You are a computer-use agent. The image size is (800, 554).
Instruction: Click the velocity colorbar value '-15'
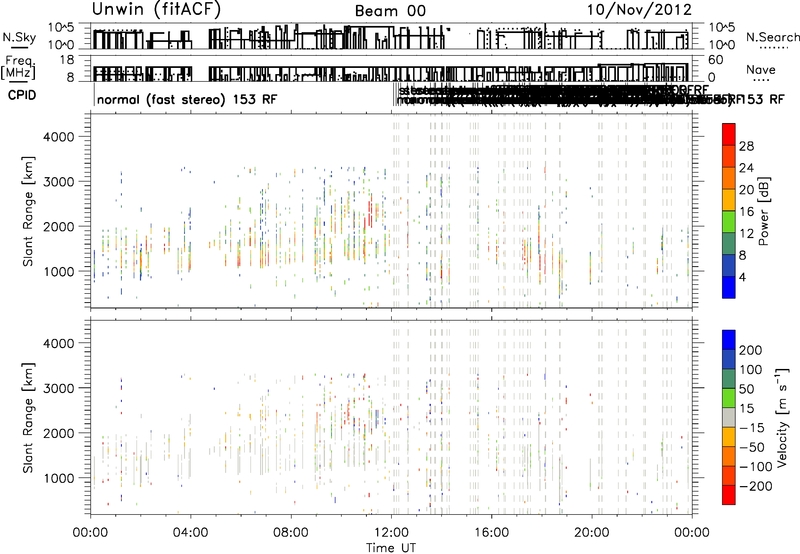[x=752, y=427]
